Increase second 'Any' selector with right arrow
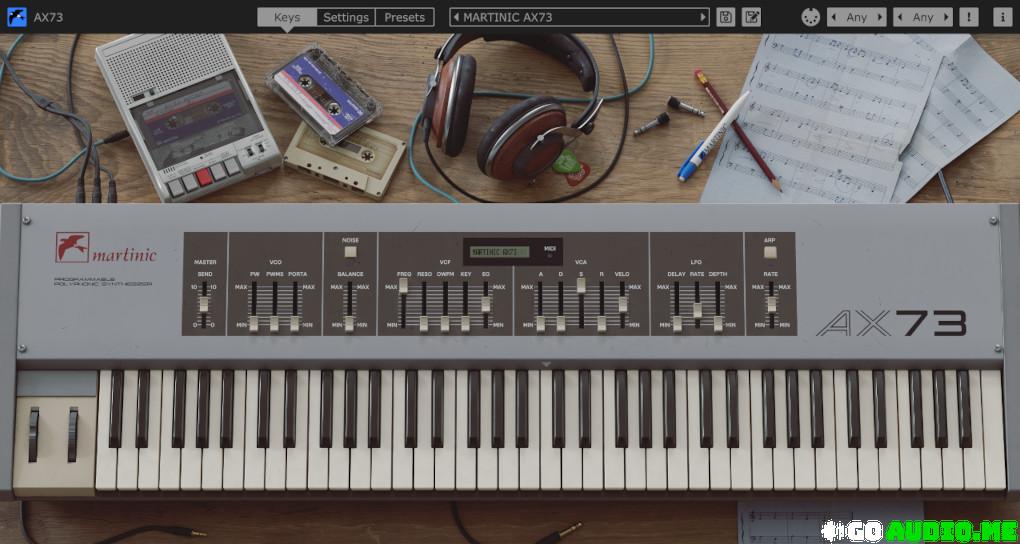Image resolution: width=1020 pixels, height=544 pixels. pos(946,18)
